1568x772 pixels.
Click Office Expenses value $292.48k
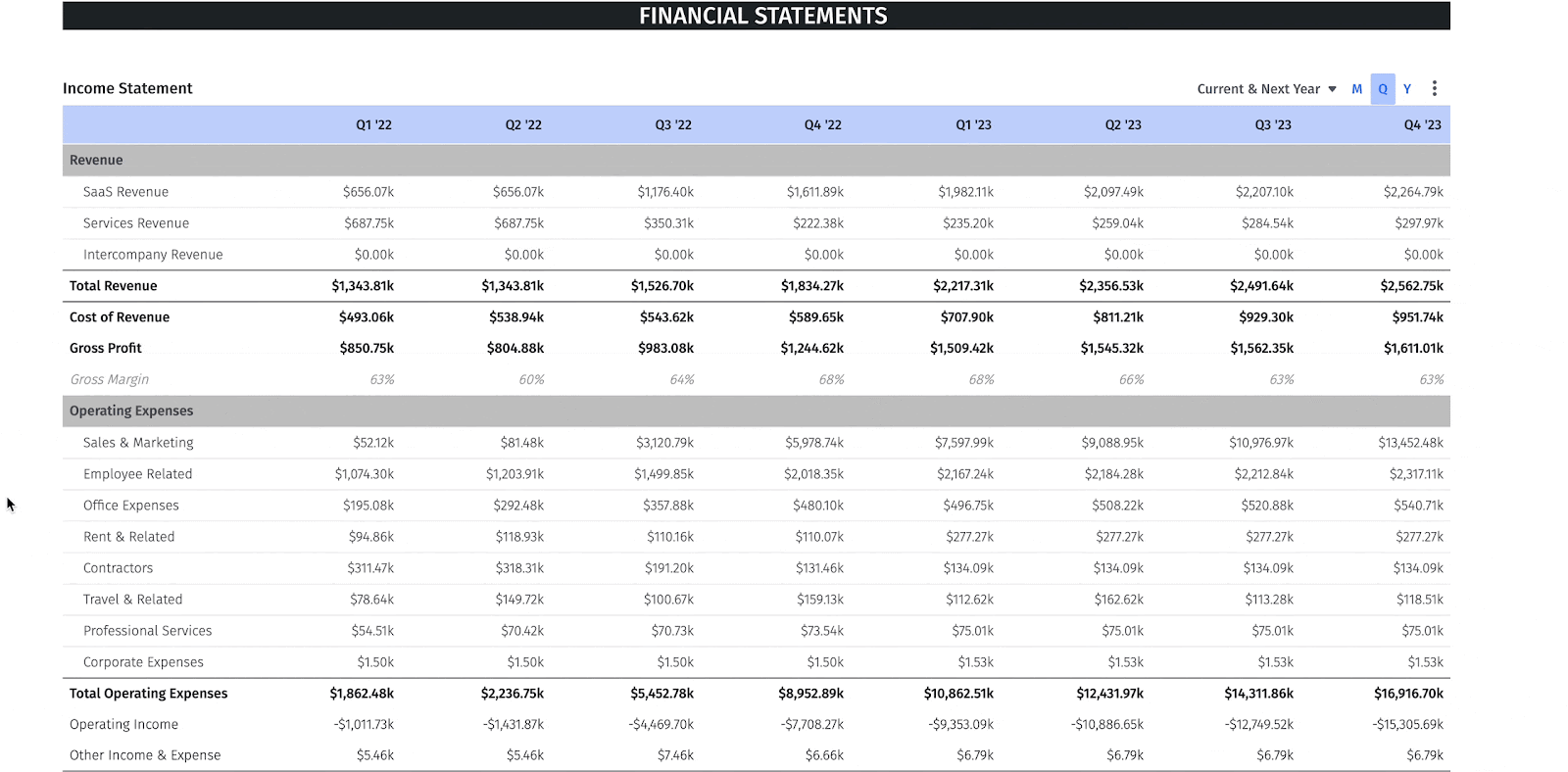point(518,506)
